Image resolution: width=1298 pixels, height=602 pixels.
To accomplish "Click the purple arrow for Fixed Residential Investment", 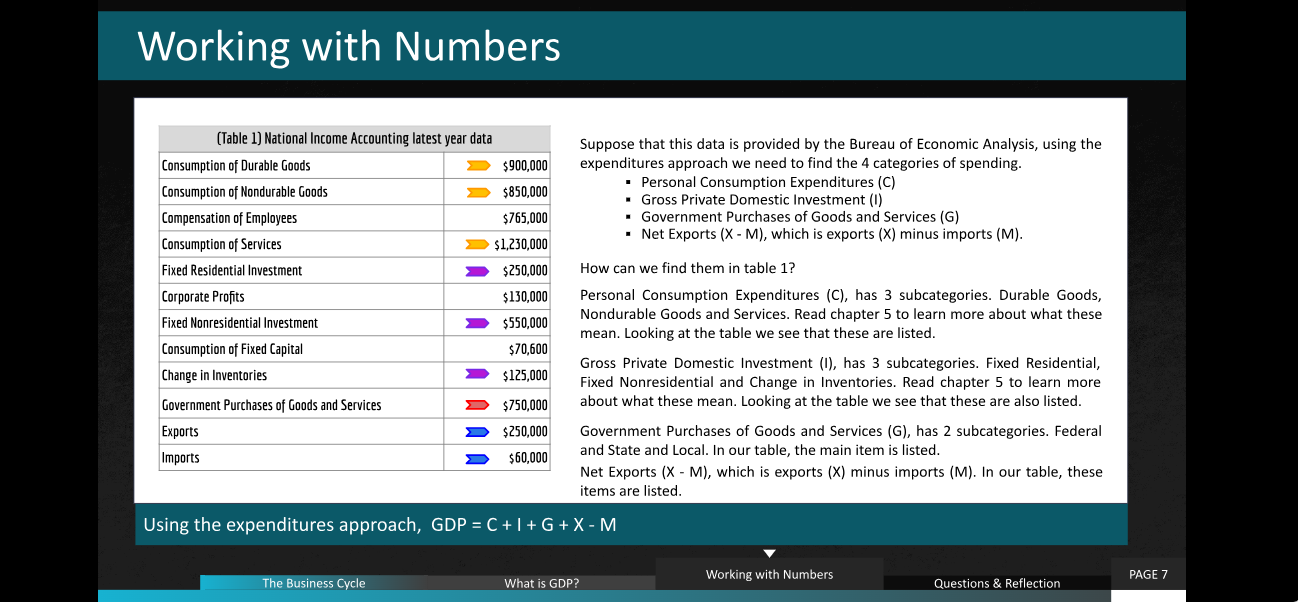I will pos(478,270).
